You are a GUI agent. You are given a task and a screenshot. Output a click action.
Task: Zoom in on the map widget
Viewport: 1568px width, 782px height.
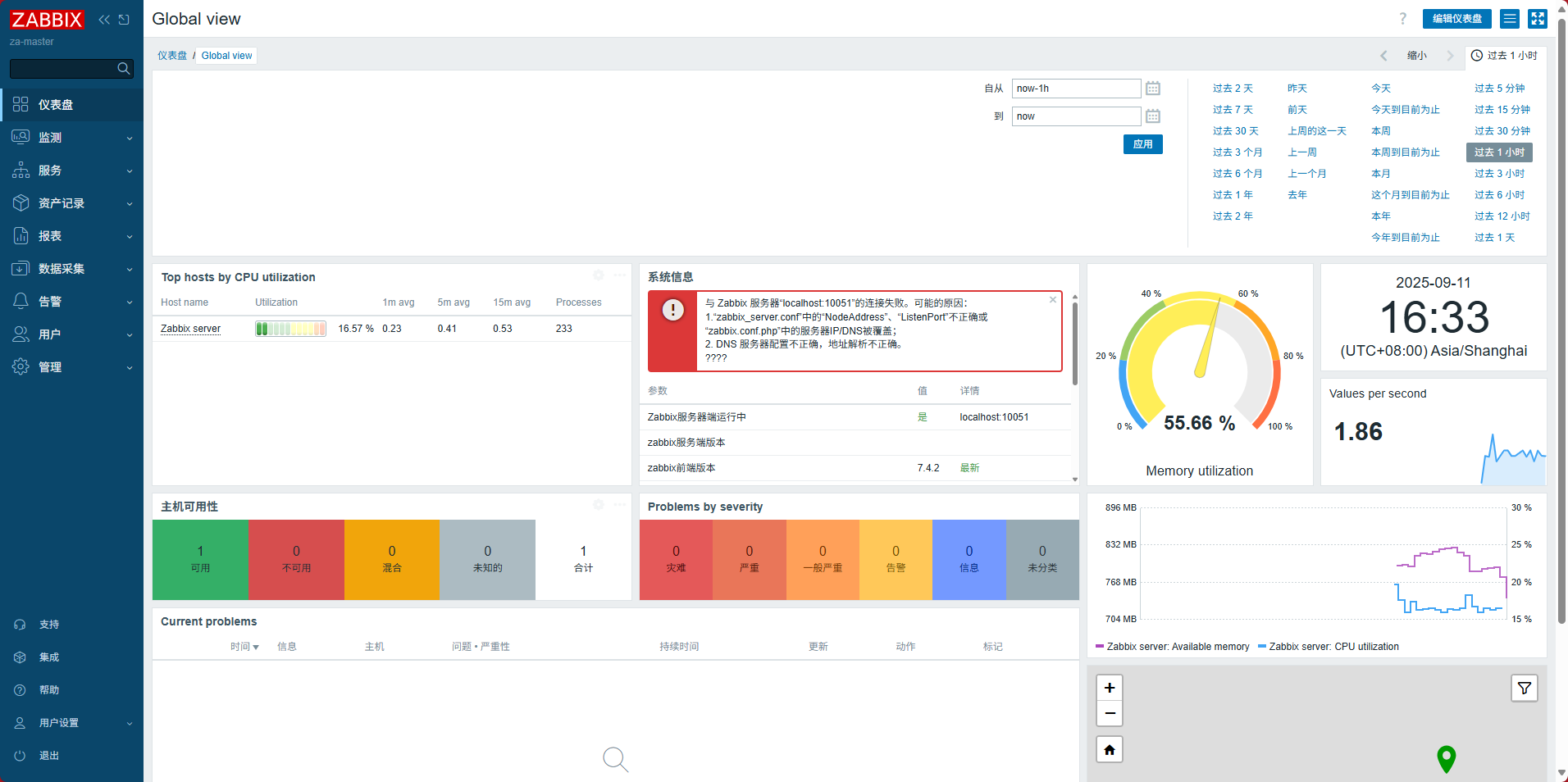1110,688
